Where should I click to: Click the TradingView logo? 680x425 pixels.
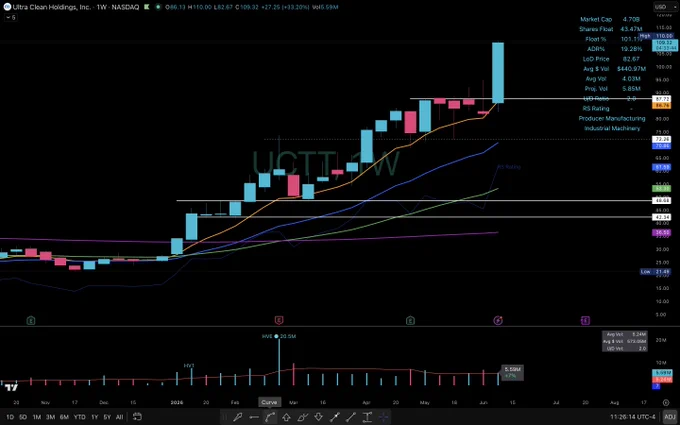(12, 387)
